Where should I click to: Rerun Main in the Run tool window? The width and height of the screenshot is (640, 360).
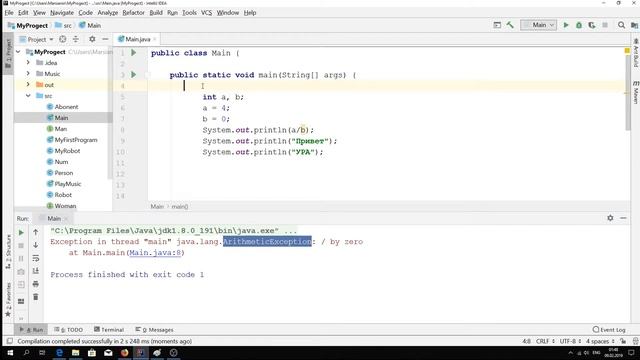pos(21,233)
